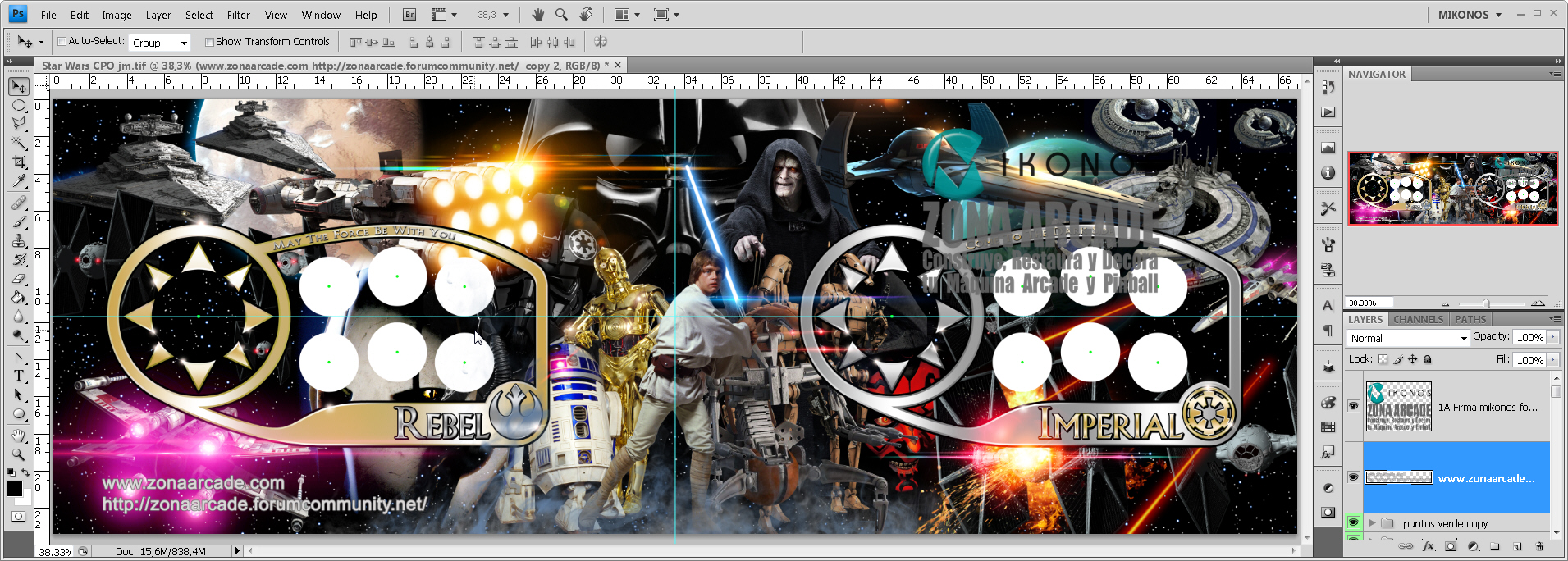Enable the Auto-Select checkbox

[x=62, y=42]
